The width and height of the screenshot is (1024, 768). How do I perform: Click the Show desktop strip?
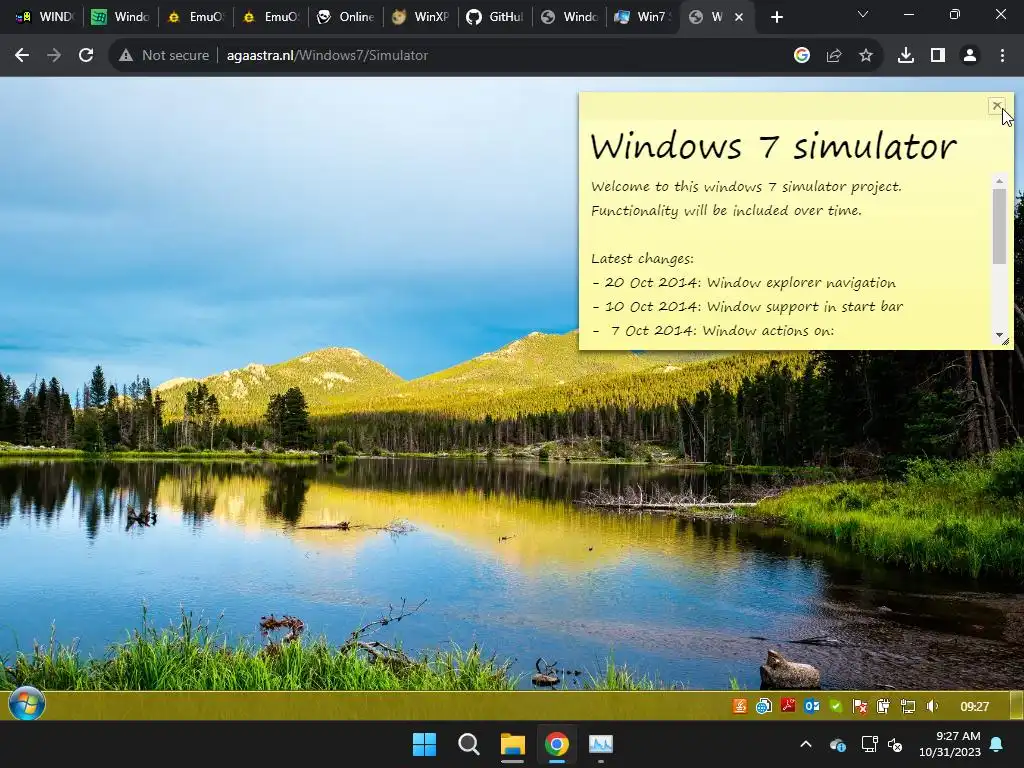point(1017,705)
